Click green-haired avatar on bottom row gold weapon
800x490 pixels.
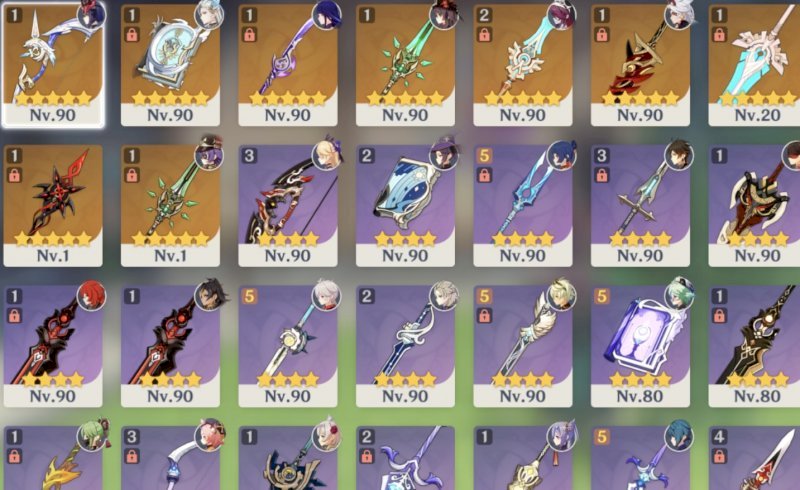[92, 435]
